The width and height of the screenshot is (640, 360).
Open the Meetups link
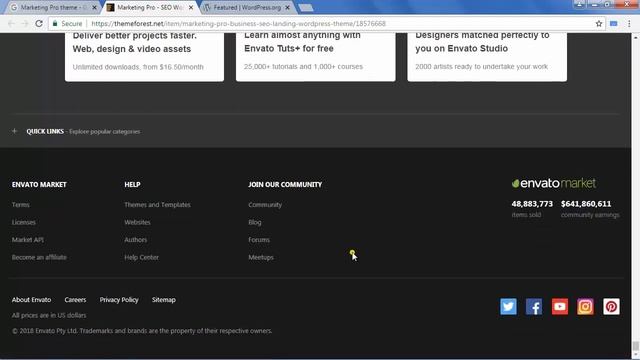(x=261, y=257)
